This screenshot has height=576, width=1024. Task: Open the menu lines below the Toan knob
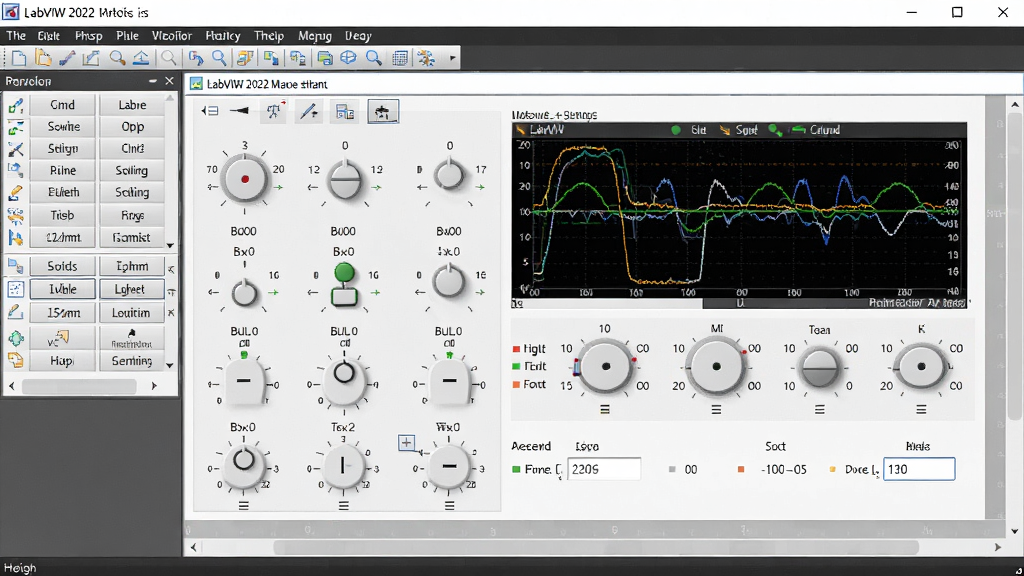click(x=820, y=409)
